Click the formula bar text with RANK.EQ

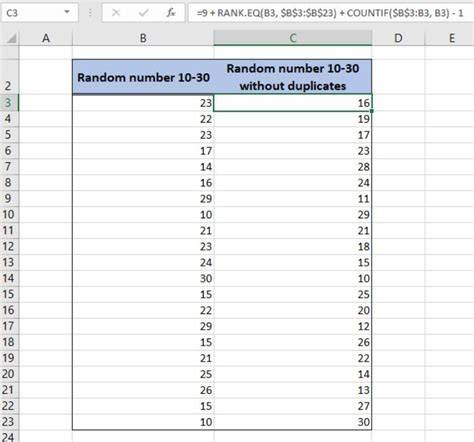point(330,13)
